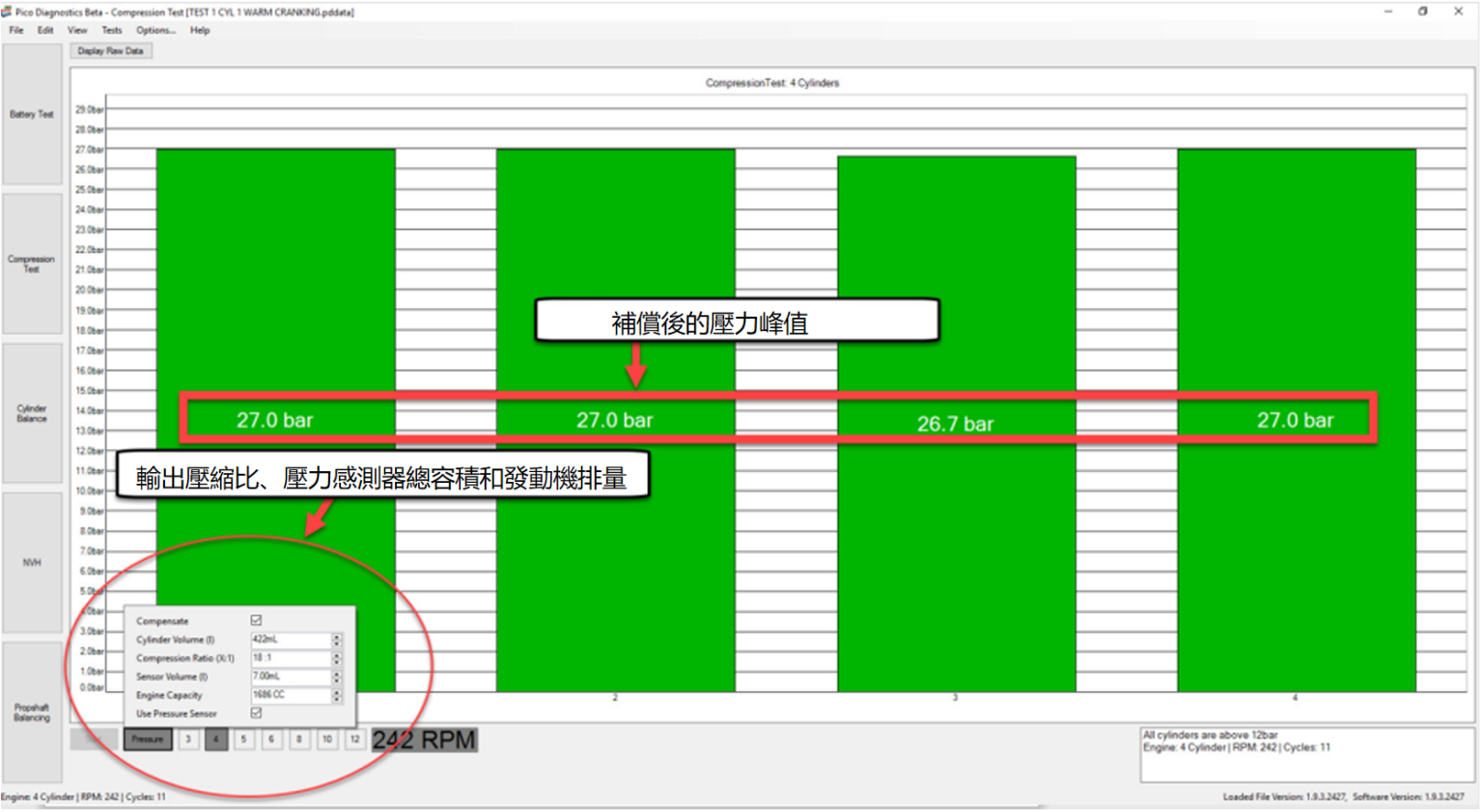Screen dimensions: 1483x812
Task: Open the Options menu
Action: 155,30
